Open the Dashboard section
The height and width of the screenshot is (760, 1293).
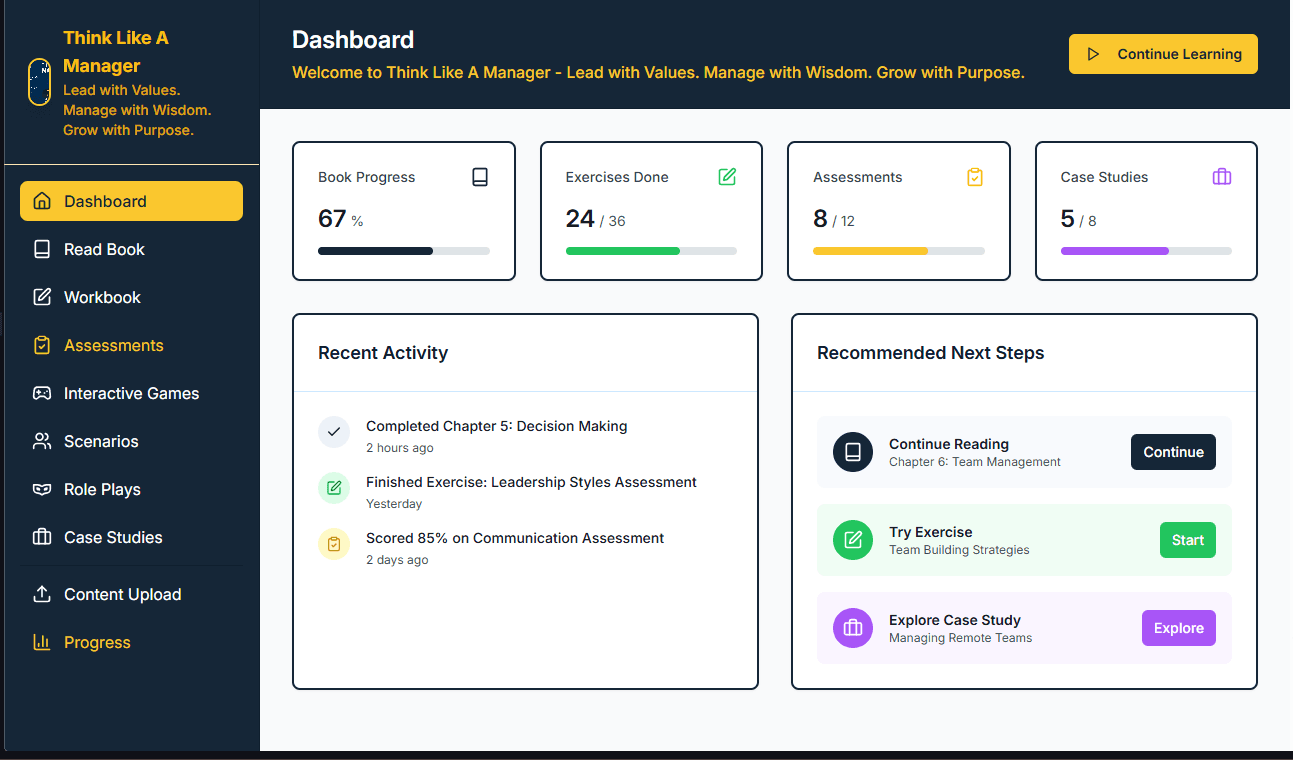point(131,201)
